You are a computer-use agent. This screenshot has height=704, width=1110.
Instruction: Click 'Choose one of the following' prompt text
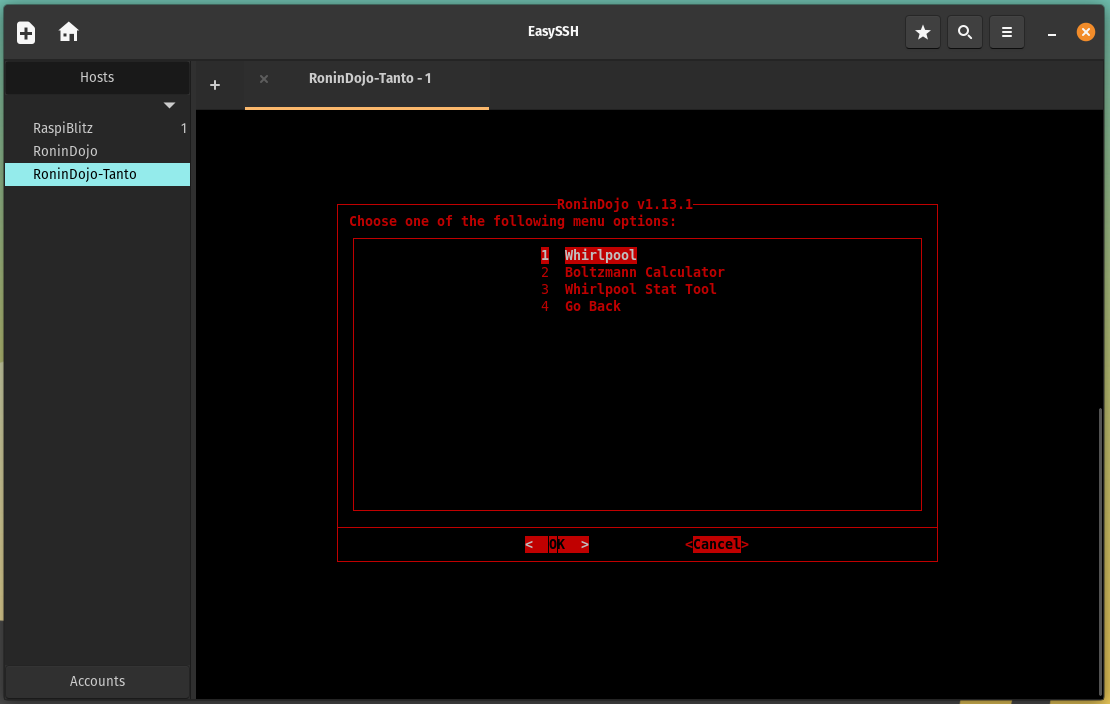513,221
